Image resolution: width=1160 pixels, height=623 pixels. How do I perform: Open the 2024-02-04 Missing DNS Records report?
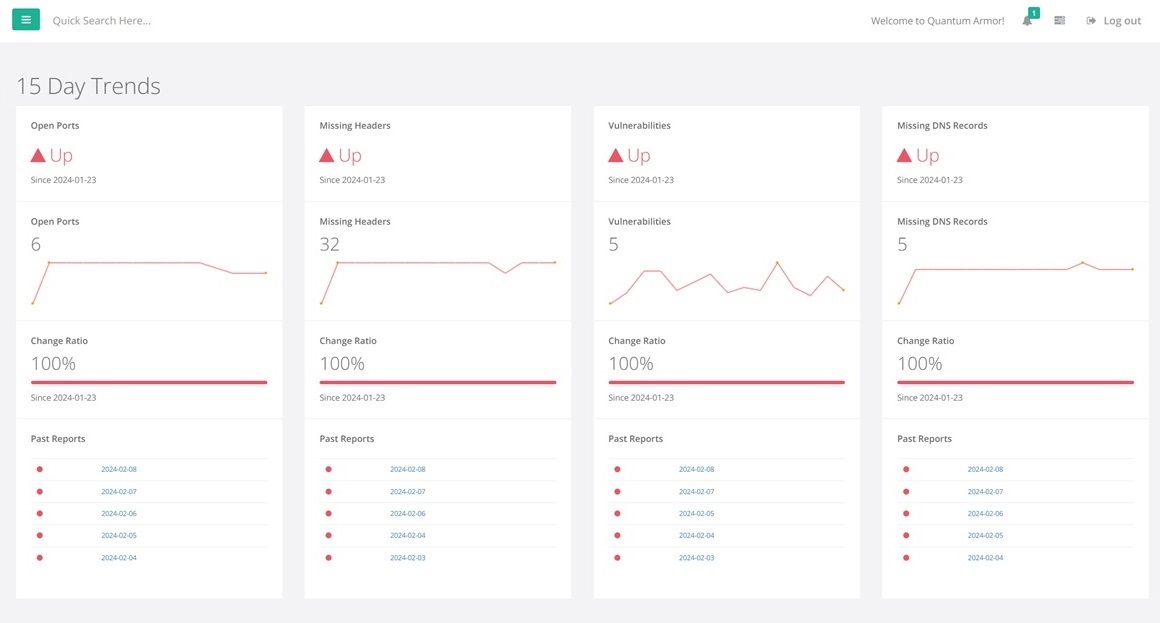tap(984, 557)
